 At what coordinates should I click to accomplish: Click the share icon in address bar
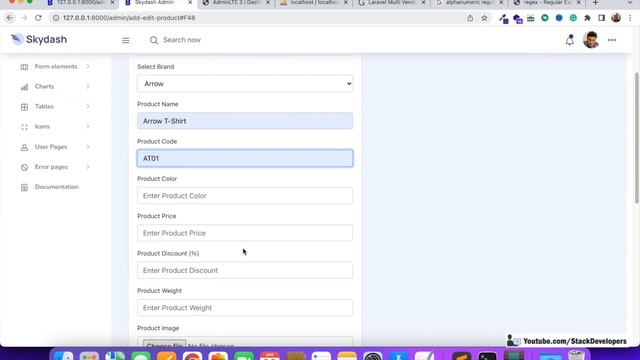[470, 18]
